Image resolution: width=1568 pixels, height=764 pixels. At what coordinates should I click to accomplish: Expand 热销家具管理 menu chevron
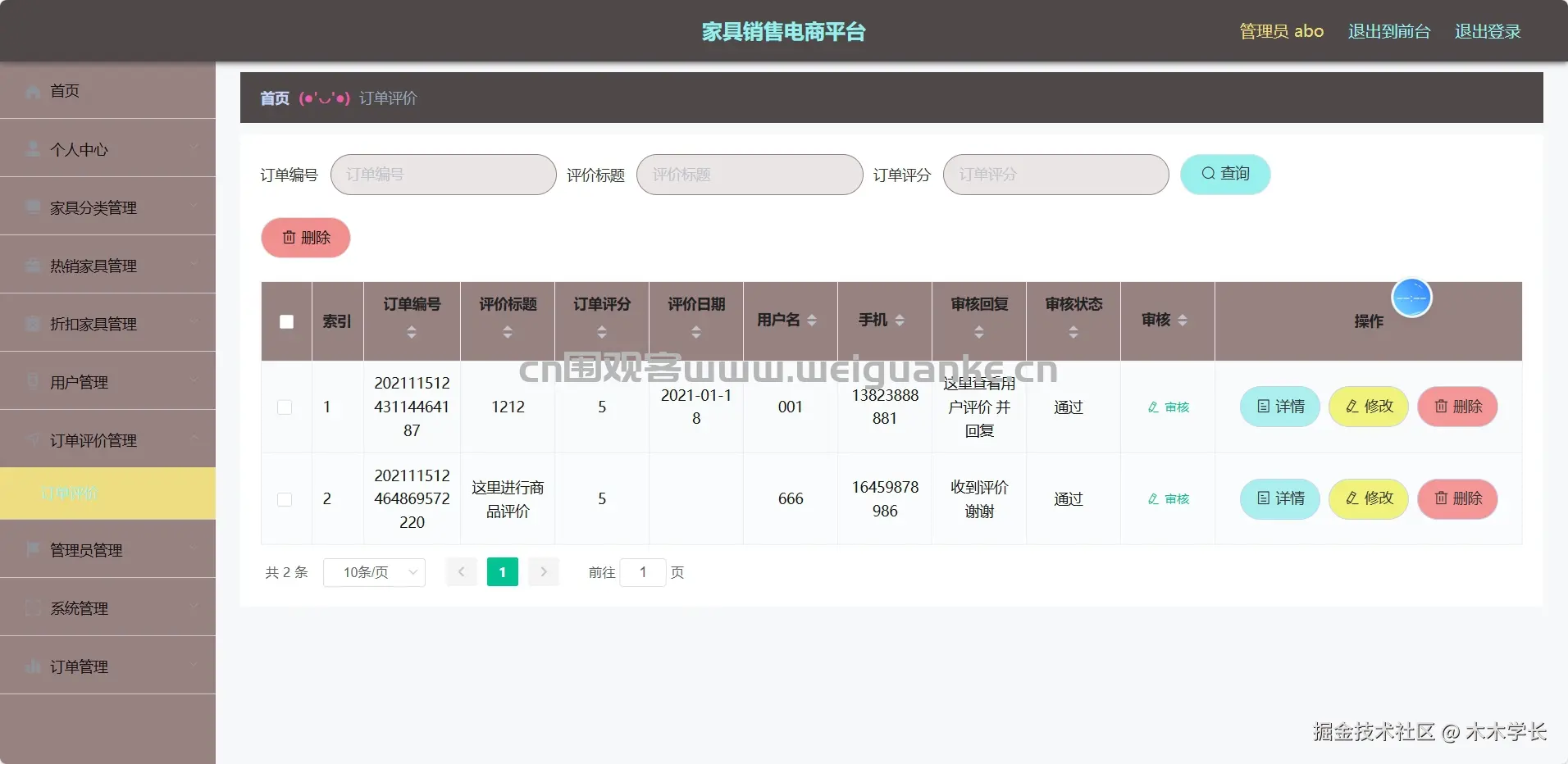click(x=194, y=265)
